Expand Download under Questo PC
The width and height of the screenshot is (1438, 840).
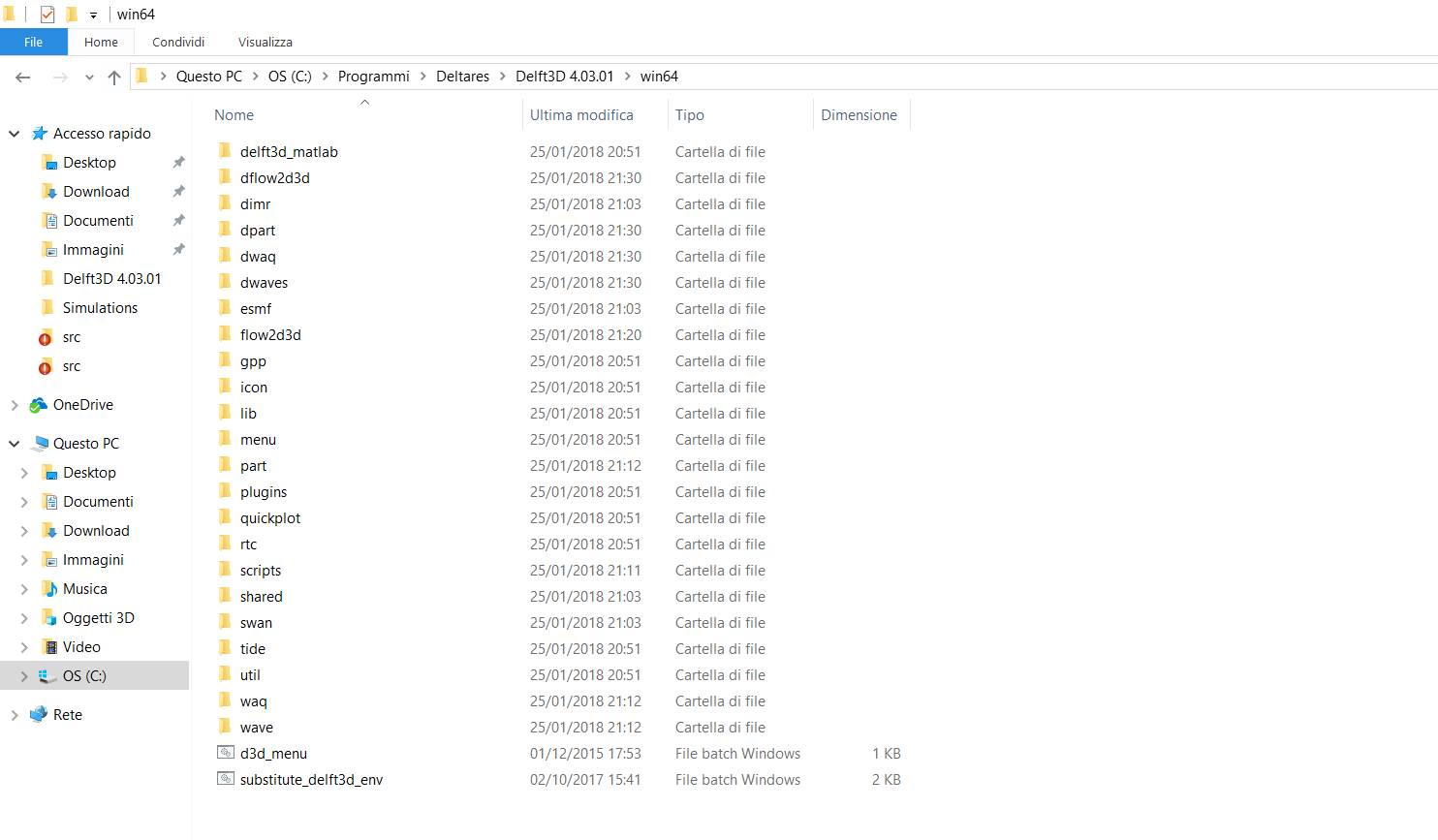[24, 531]
